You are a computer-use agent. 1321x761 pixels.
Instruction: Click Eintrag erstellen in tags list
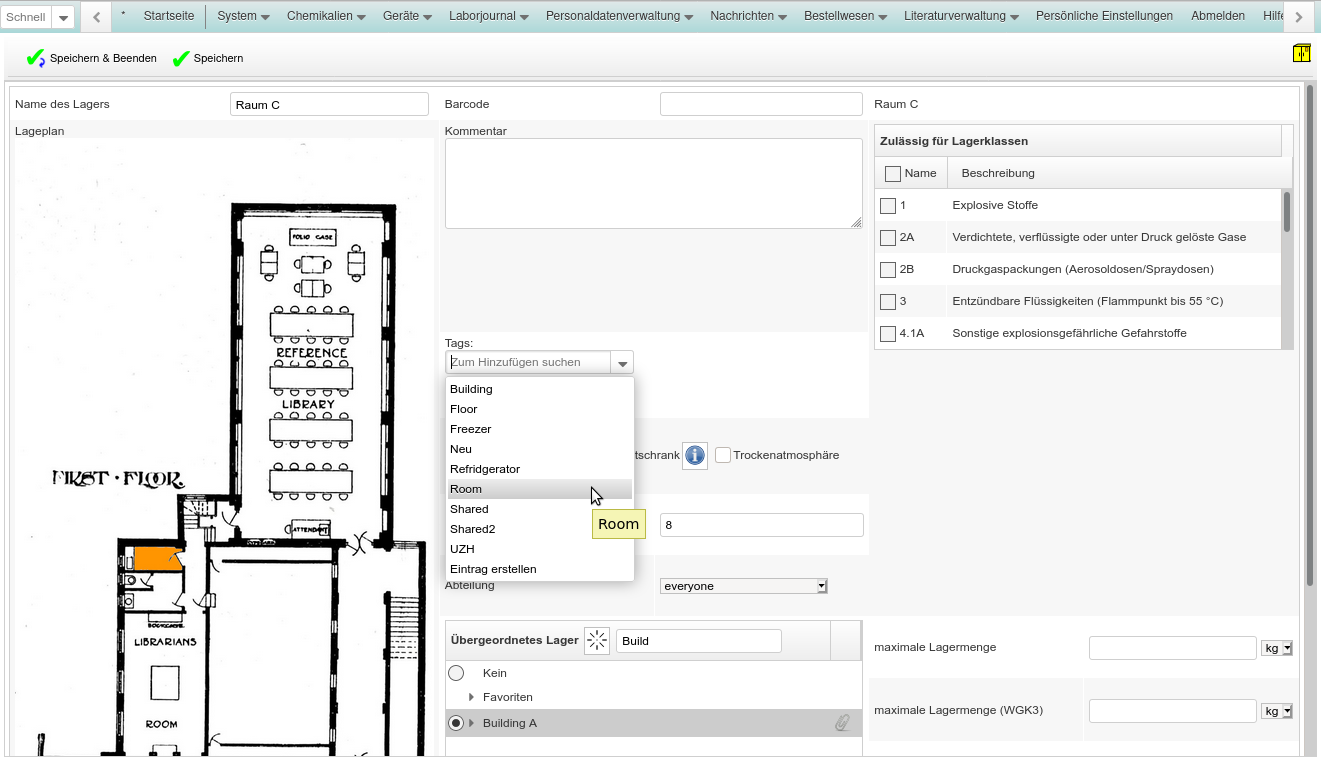493,569
